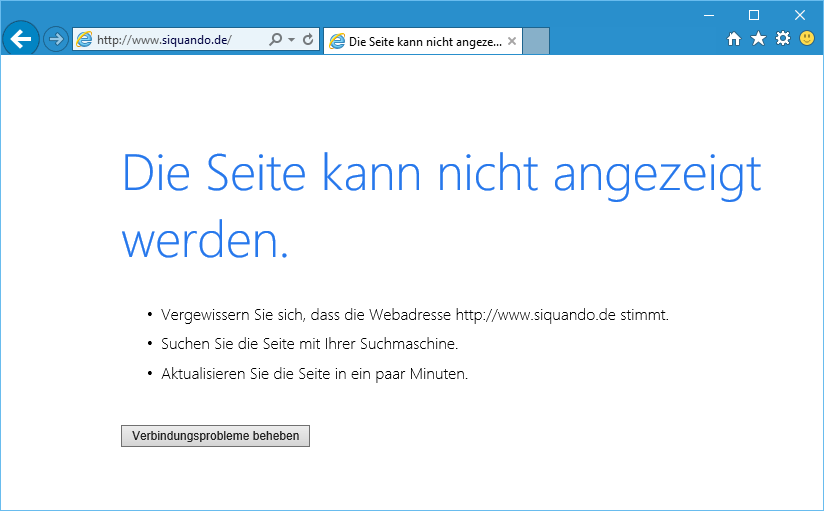Click the 'Verbindungsprobleme beheben' button
Viewport: 824px width, 511px height.
[215, 436]
